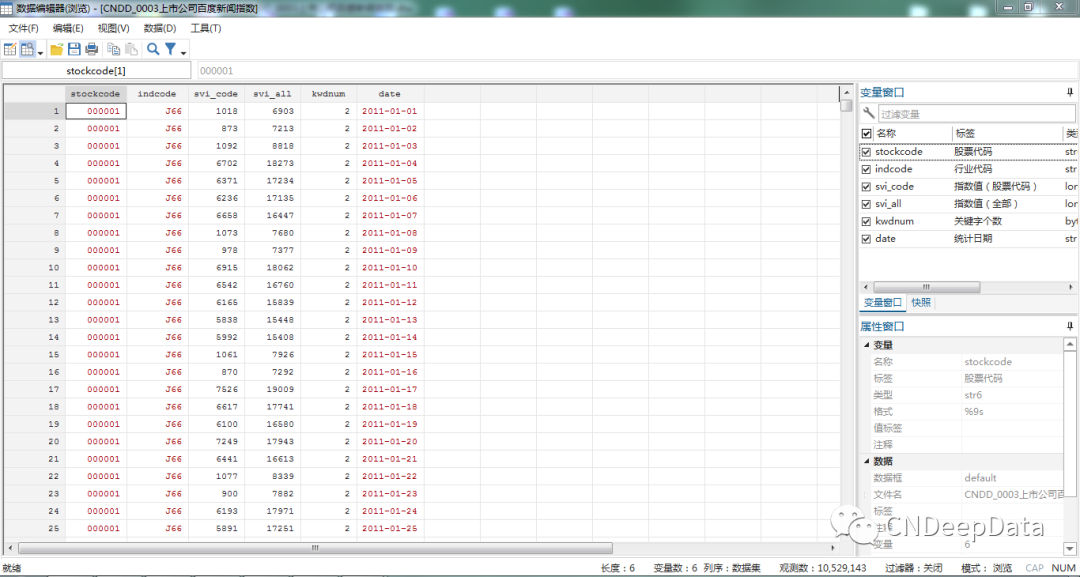Screen dimensions: 1080x577
Task: Click the 格式 value %9s
Action: [976, 411]
